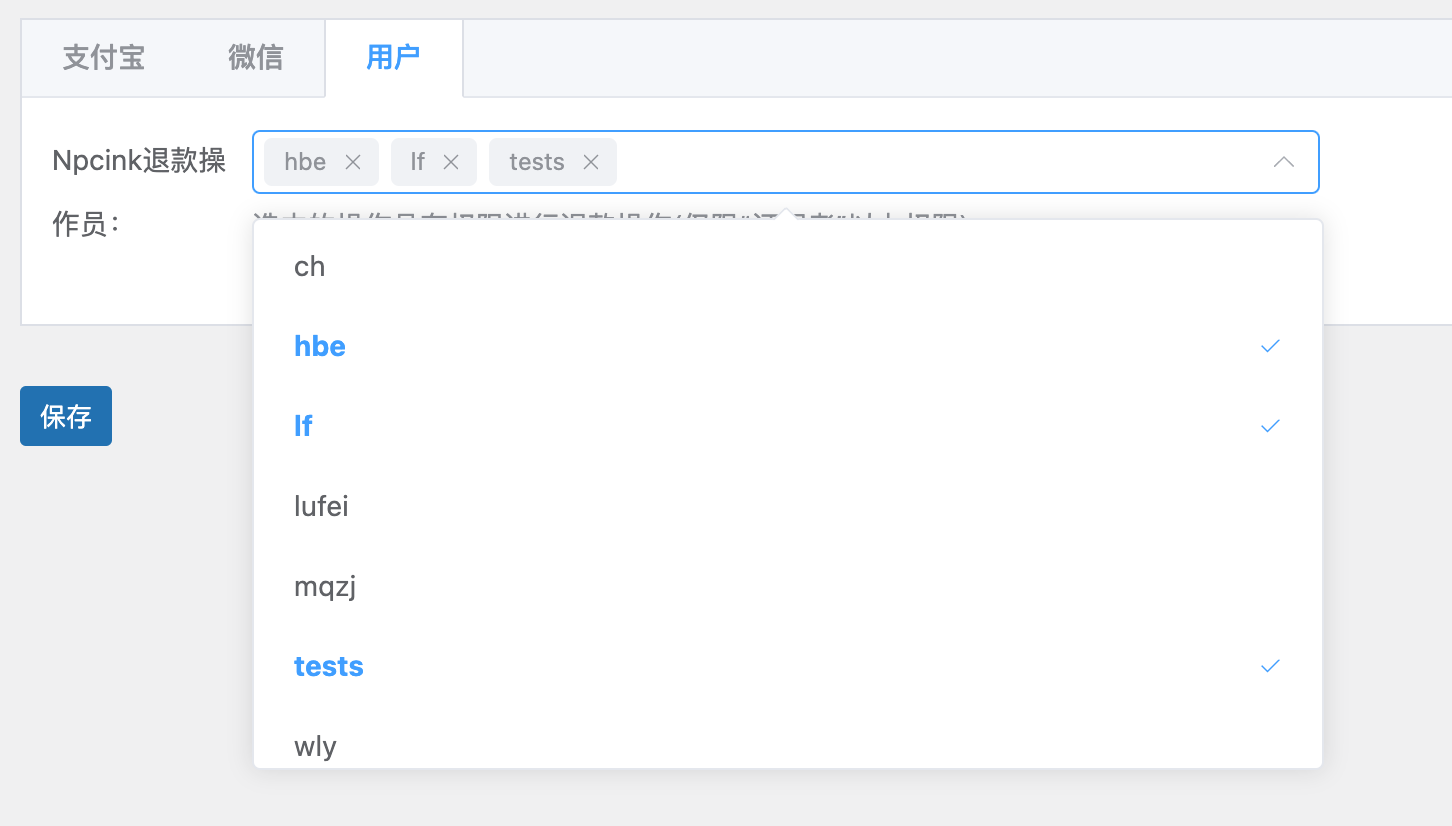Remove the lf tag using its X icon
This screenshot has width=1452, height=826.
pos(451,162)
